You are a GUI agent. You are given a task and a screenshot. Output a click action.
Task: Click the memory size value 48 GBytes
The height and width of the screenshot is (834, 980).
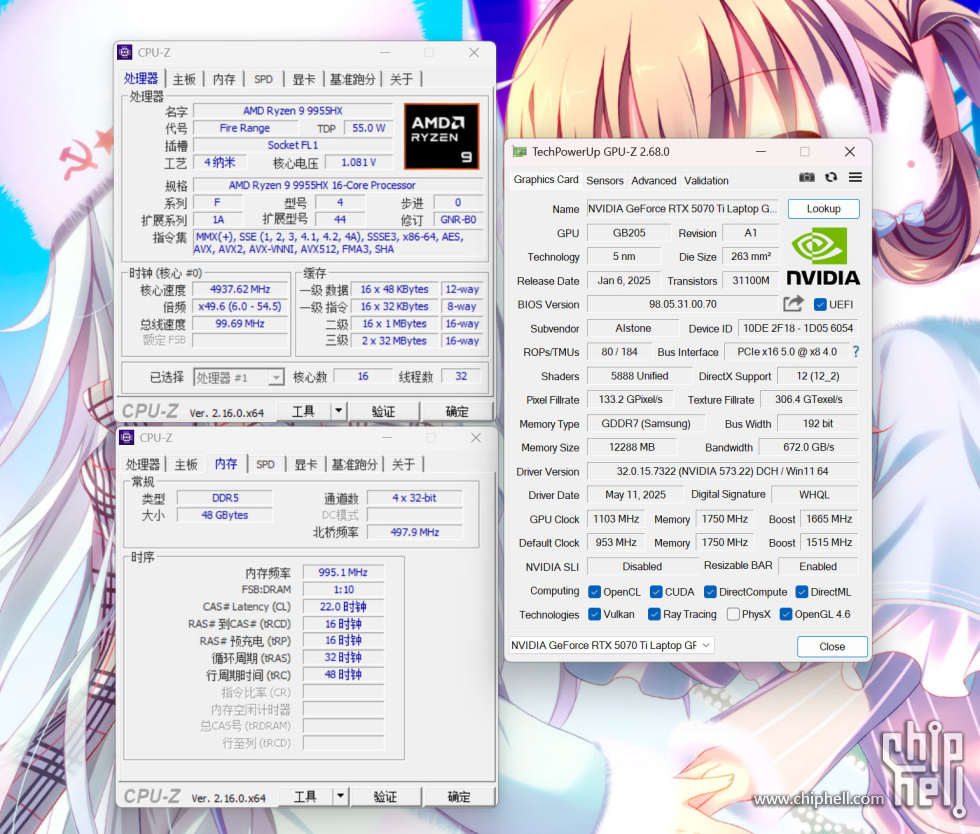tap(225, 515)
